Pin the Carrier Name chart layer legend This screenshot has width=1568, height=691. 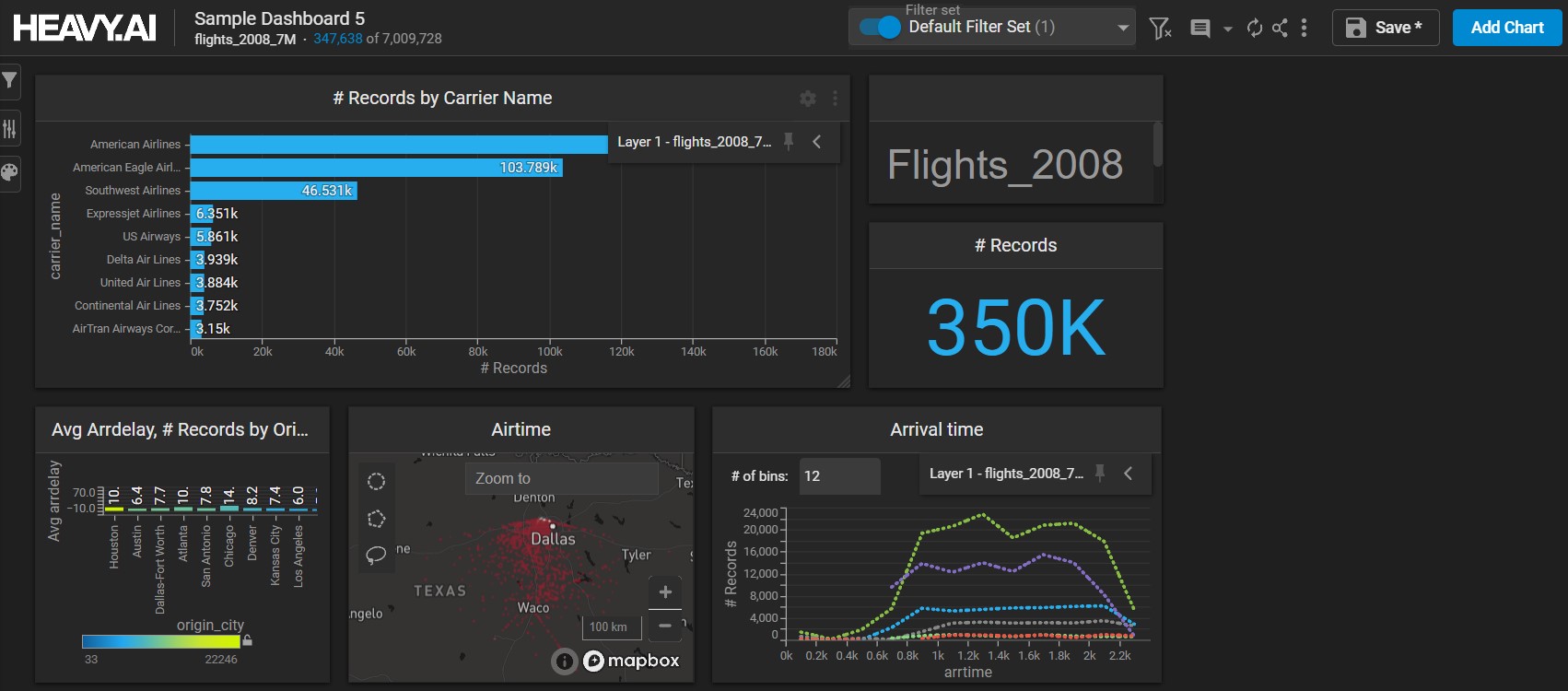789,141
